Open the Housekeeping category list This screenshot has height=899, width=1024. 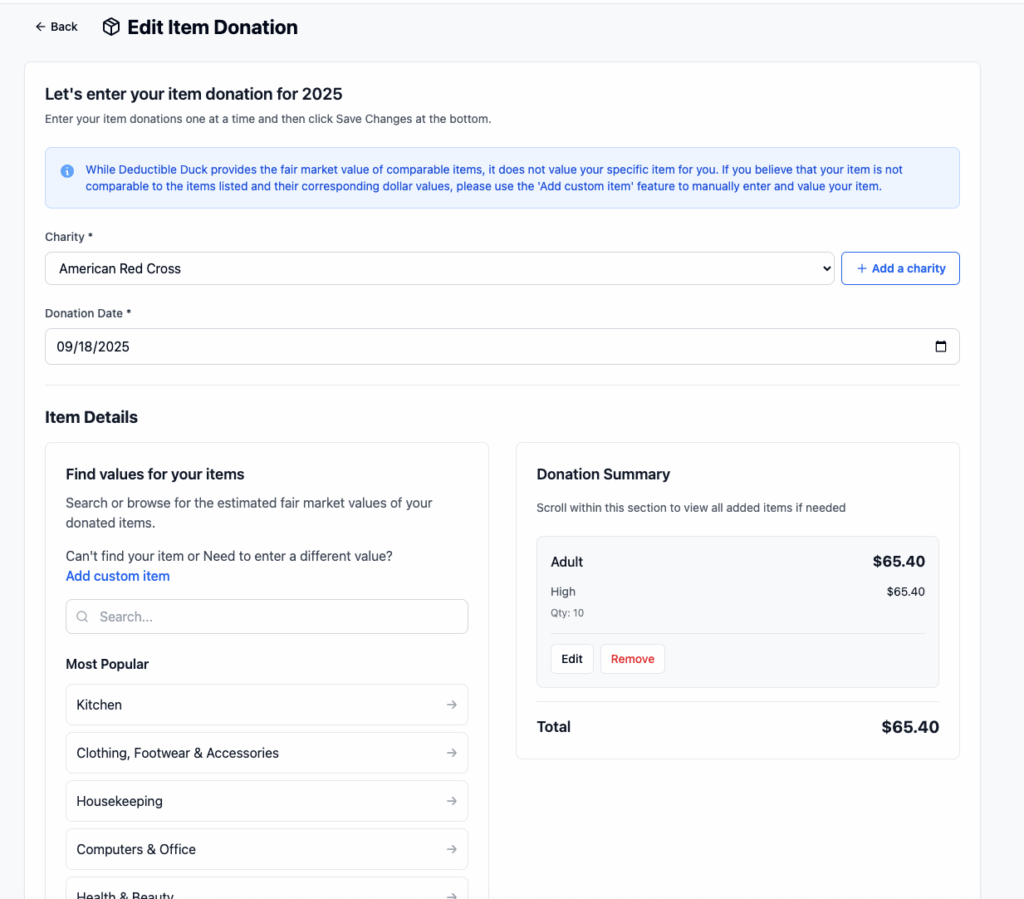pos(250,801)
